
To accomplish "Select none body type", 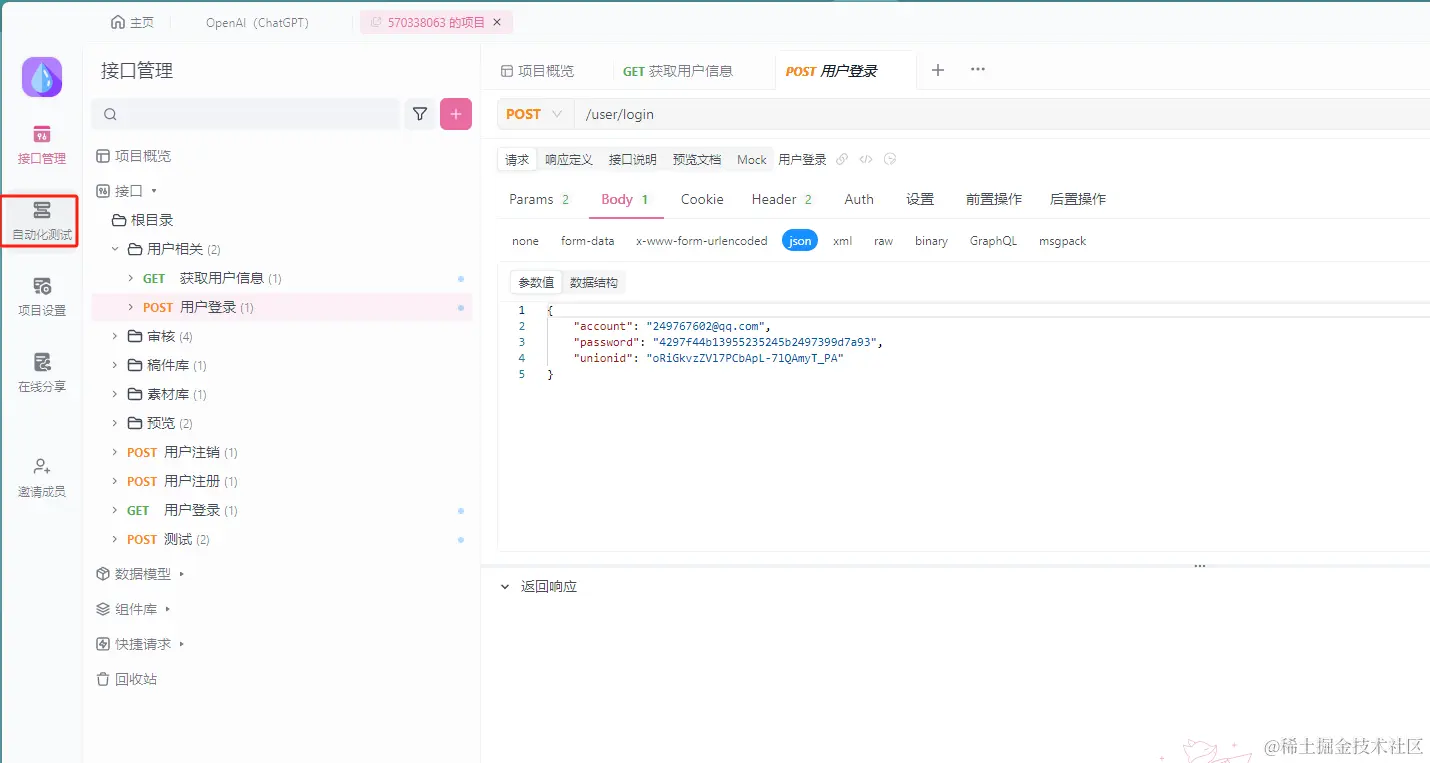I will [x=525, y=241].
